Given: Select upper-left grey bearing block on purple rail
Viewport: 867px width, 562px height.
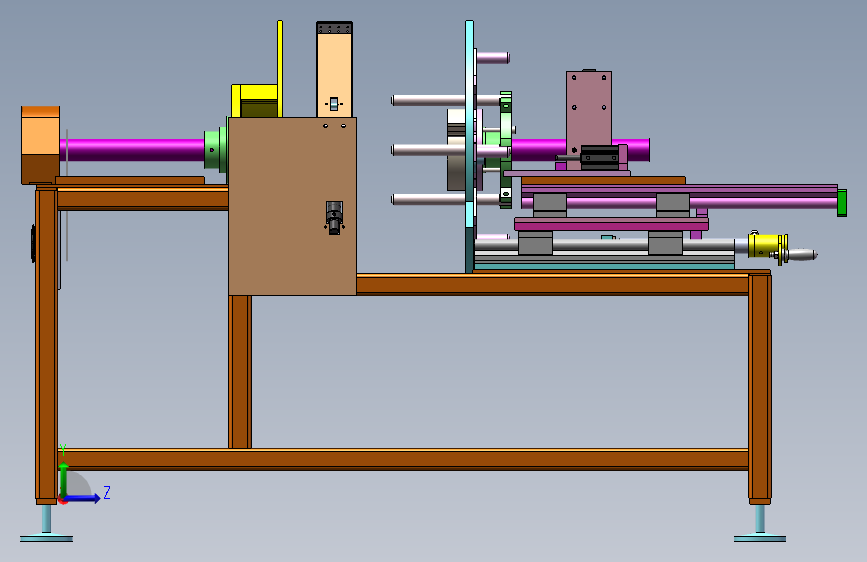Looking at the screenshot, I should (x=550, y=205).
